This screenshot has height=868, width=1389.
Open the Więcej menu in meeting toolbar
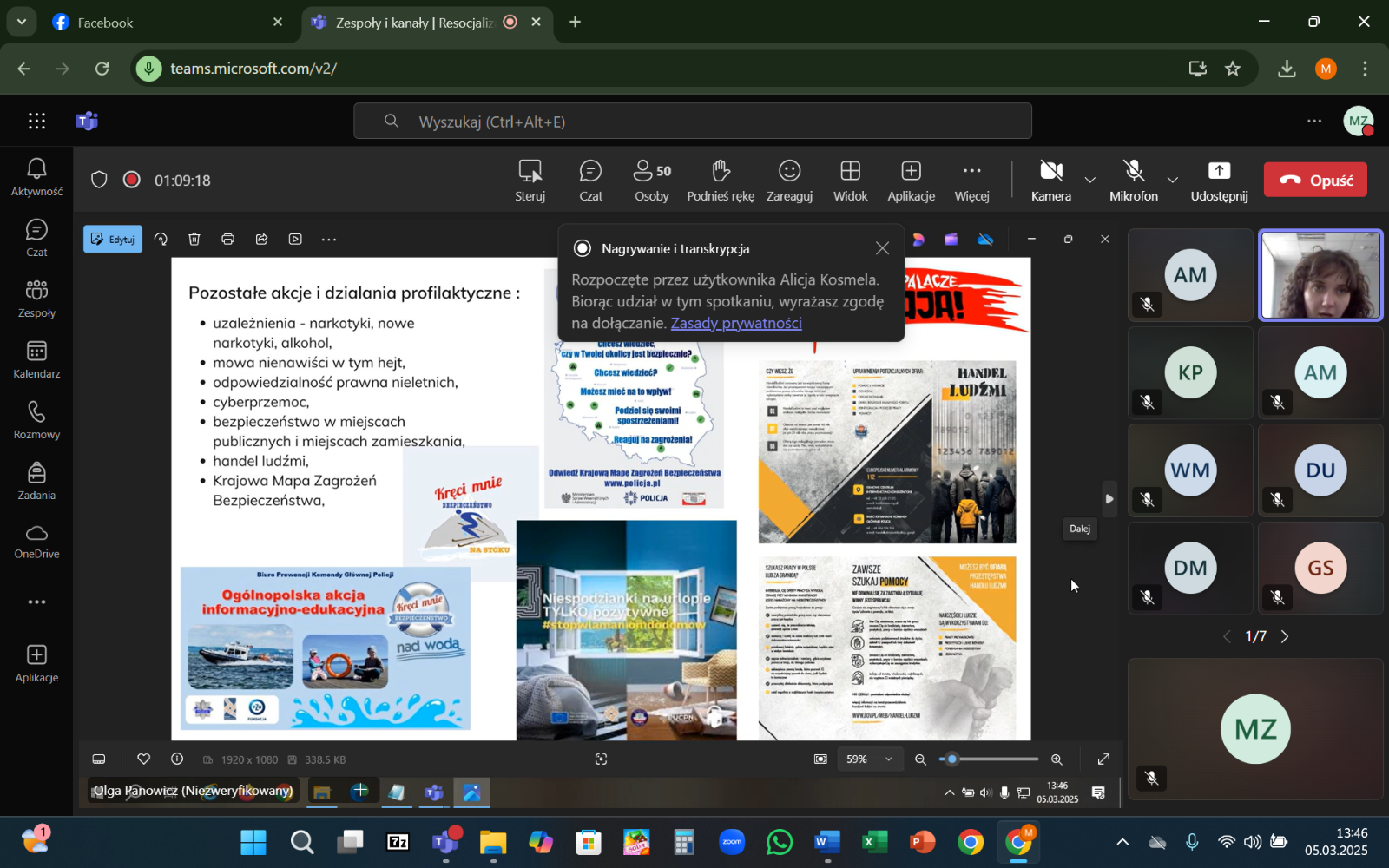971,180
